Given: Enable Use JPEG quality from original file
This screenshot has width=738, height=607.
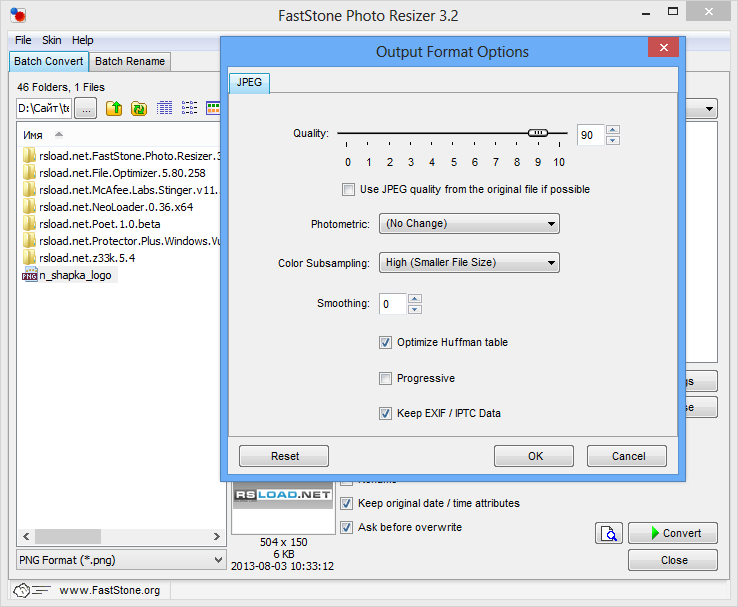Looking at the screenshot, I should pyautogui.click(x=348, y=190).
